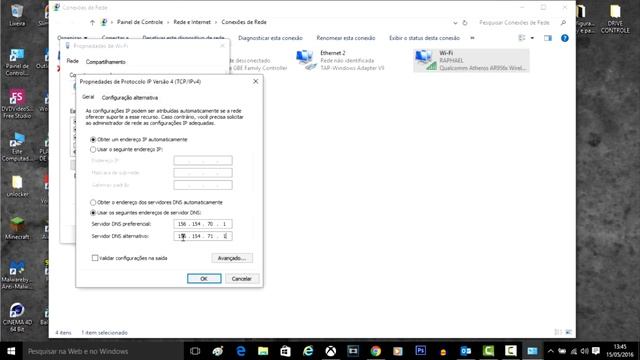Open Outlook from taskbar
The image size is (640, 360).
466,351
